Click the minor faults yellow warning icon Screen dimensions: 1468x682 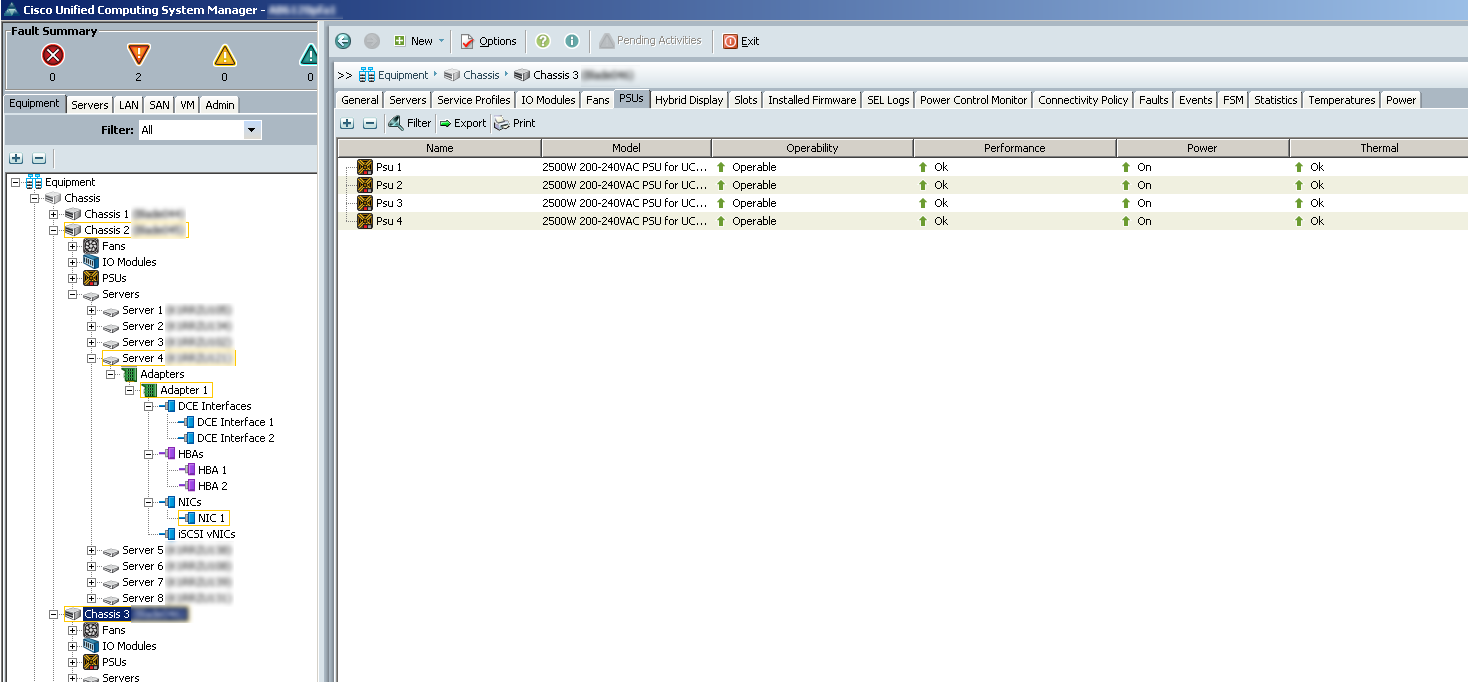click(x=225, y=56)
